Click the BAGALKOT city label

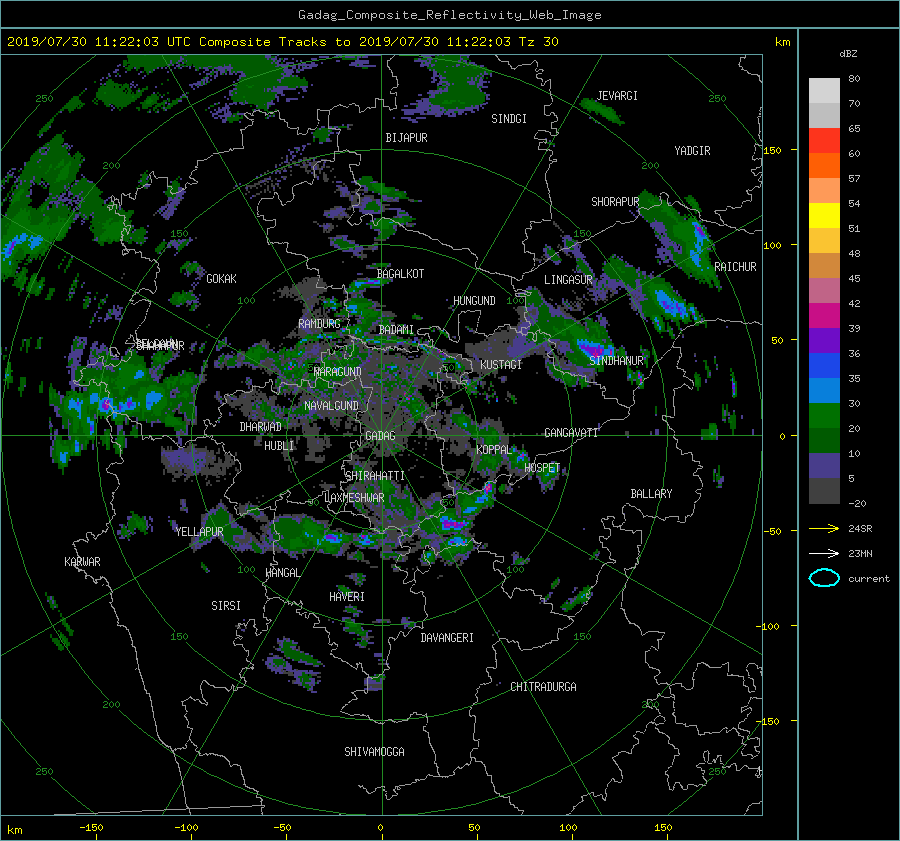click(400, 274)
